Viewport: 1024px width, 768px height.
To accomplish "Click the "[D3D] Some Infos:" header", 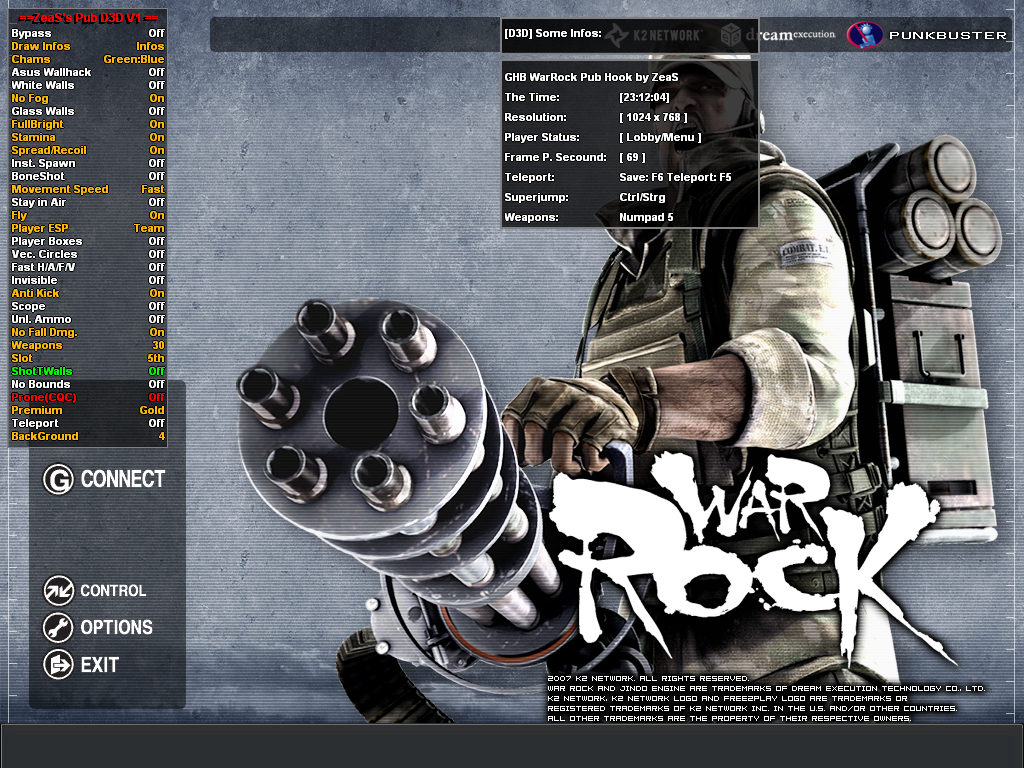I will [552, 33].
